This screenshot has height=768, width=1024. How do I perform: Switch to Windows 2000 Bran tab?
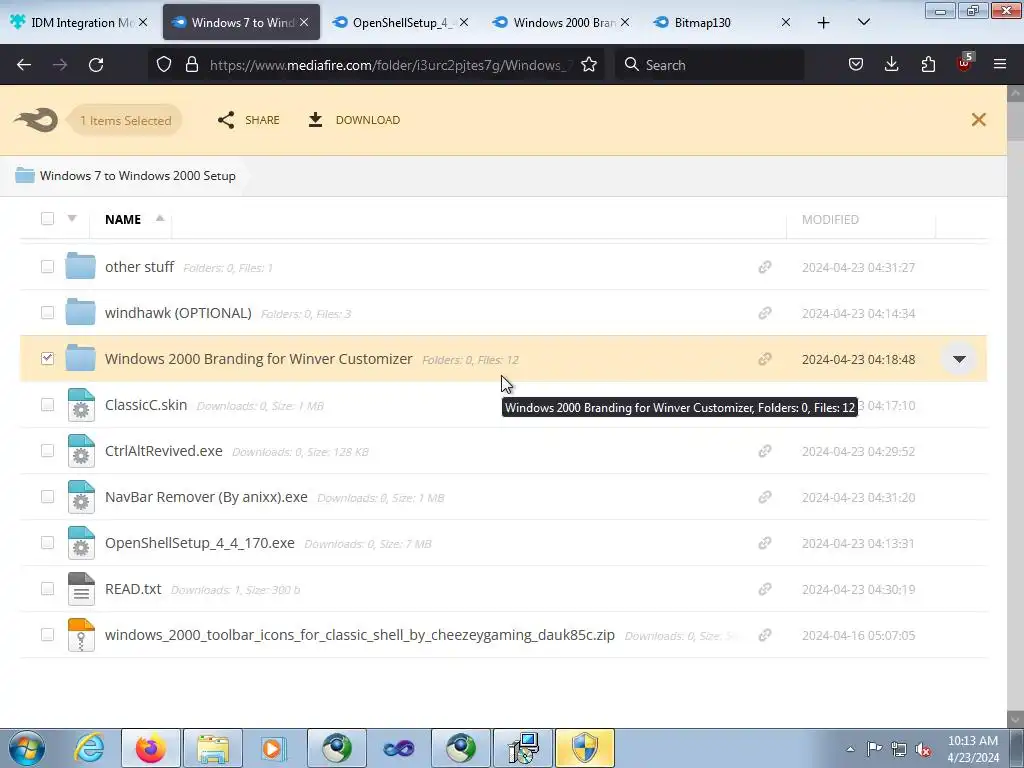point(561,22)
